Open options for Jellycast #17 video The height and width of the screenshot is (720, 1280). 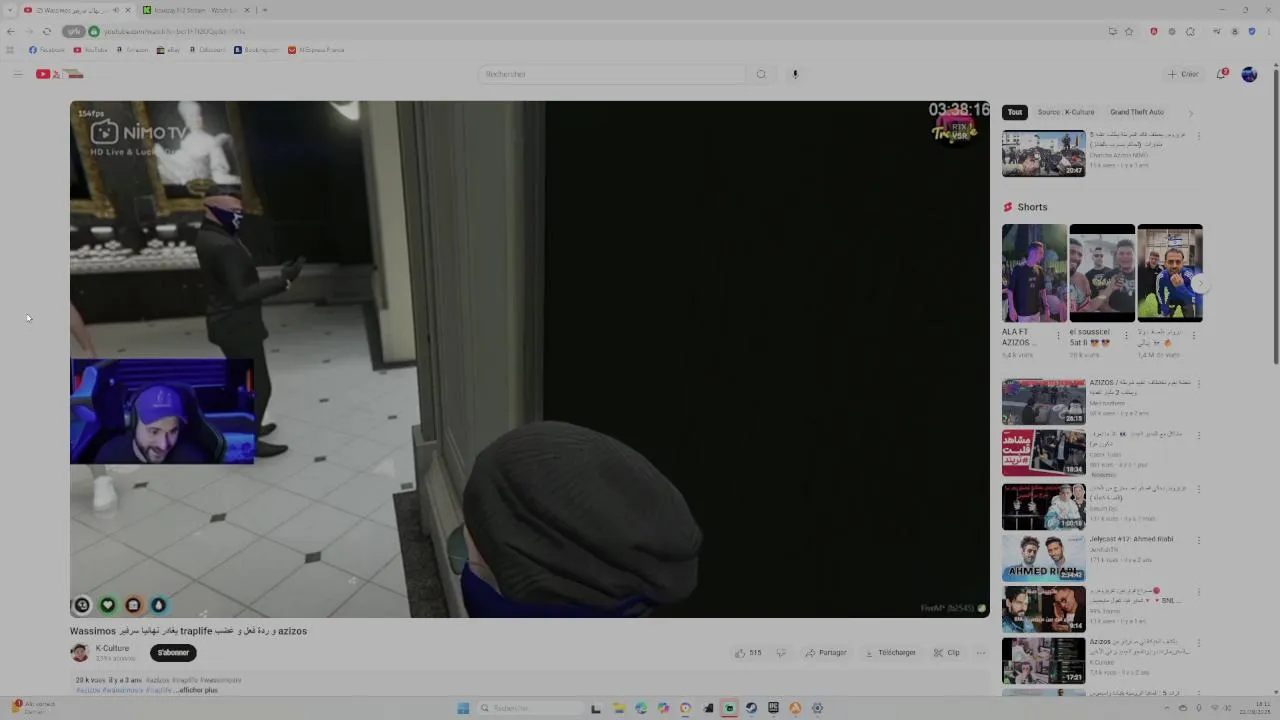point(1198,540)
